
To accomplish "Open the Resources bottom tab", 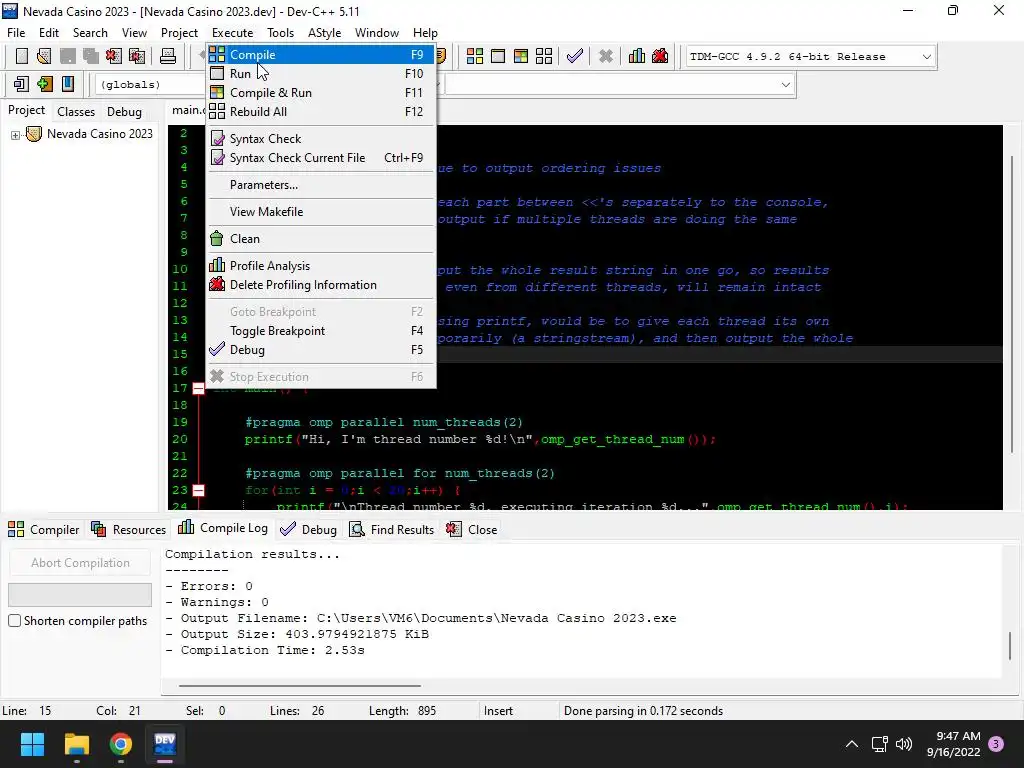I will point(129,530).
